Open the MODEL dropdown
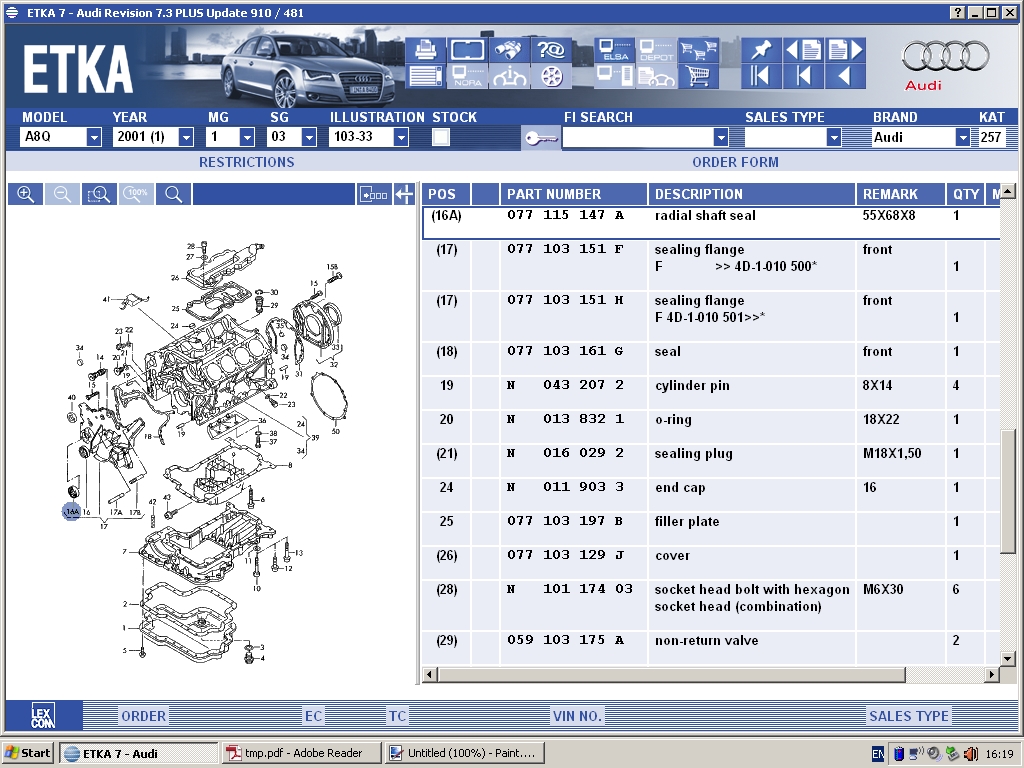Image resolution: width=1024 pixels, height=768 pixels. pos(94,137)
